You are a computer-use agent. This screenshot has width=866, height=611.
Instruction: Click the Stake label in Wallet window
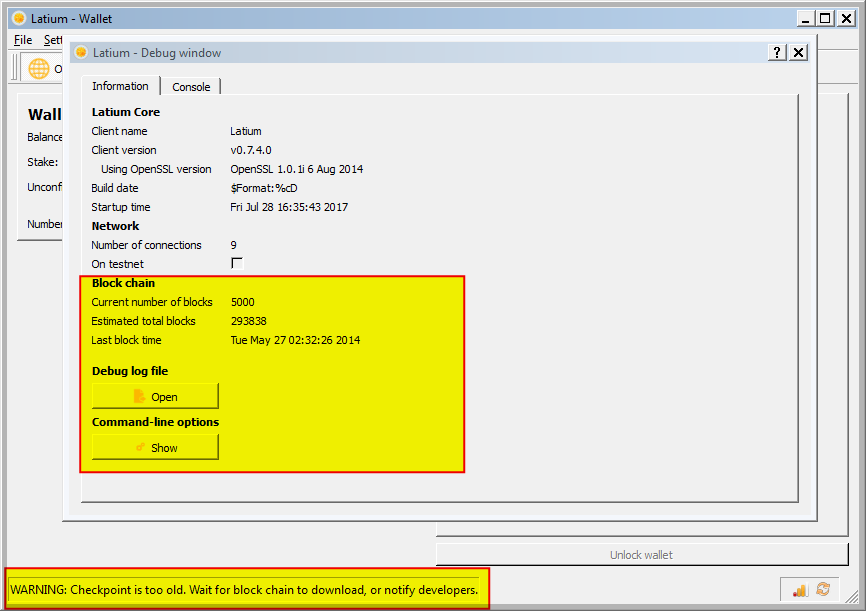click(43, 162)
